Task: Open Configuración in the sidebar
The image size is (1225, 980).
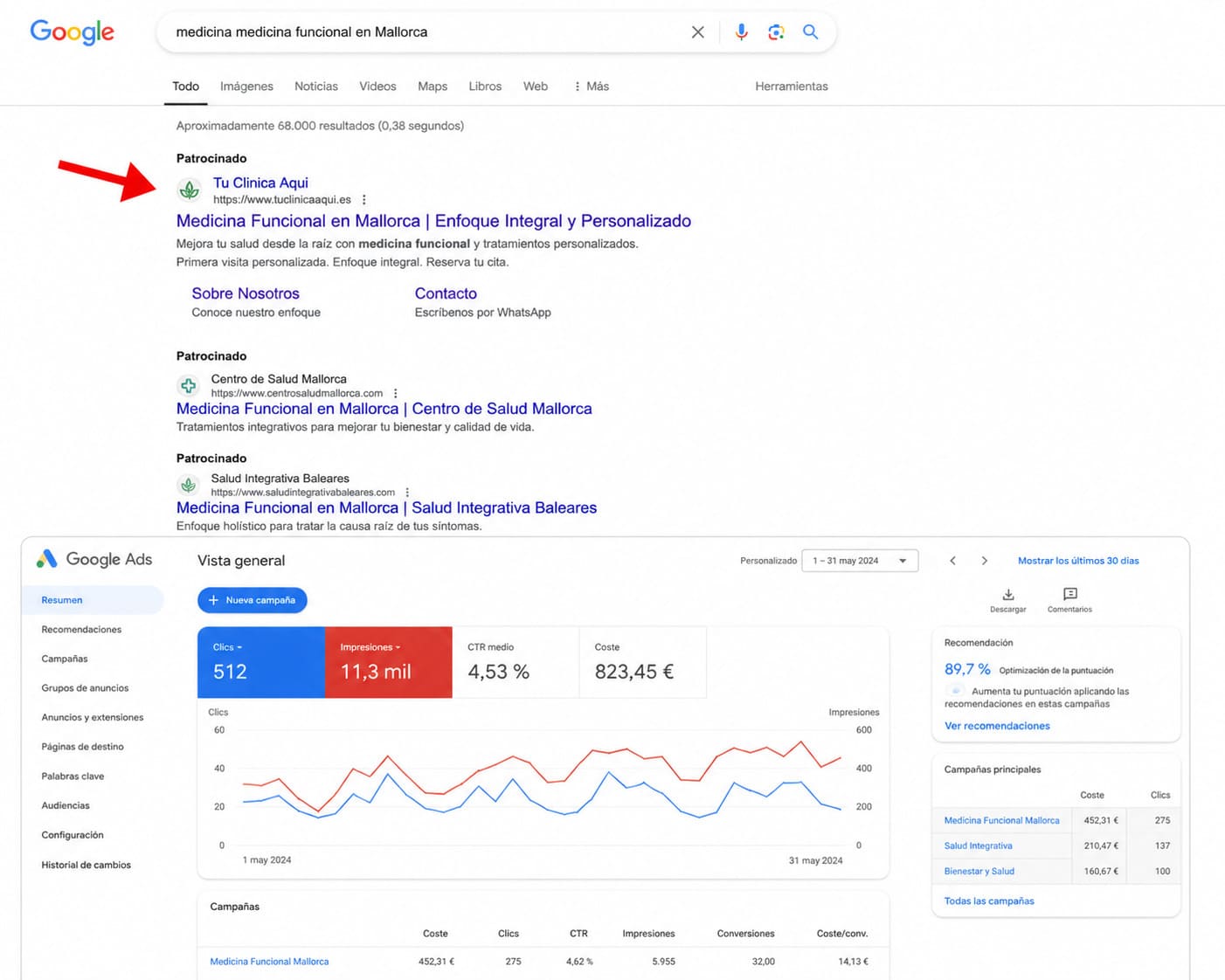Action: [x=73, y=835]
